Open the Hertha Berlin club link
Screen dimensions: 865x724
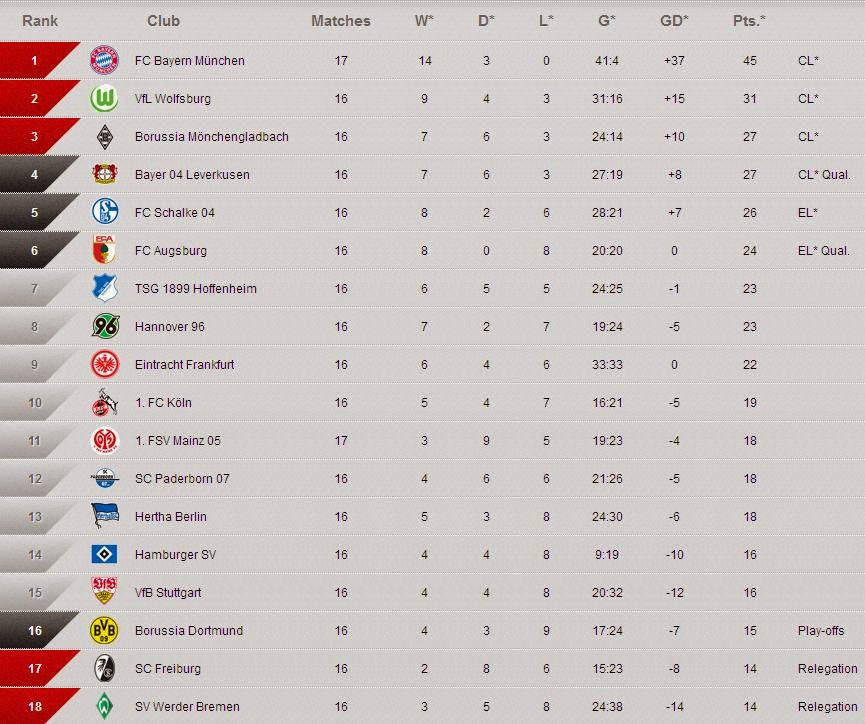coord(170,517)
